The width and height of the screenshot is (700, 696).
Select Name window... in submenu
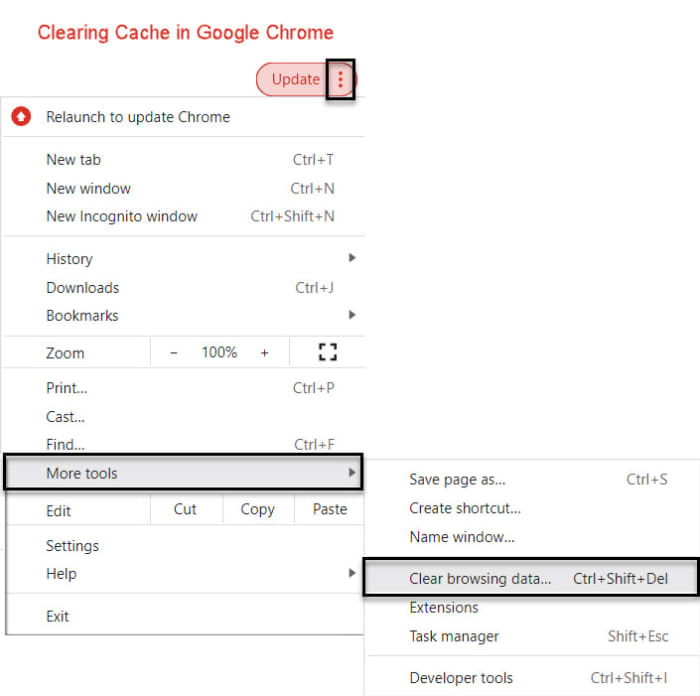pyautogui.click(x=531, y=537)
